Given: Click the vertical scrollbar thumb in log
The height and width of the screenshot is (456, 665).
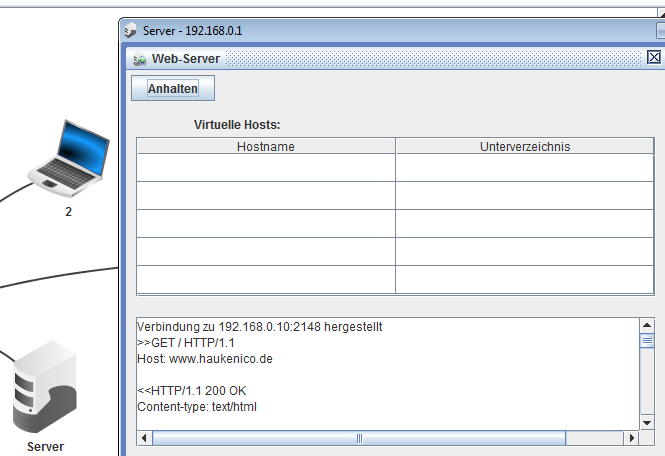Looking at the screenshot, I should coord(647,341).
